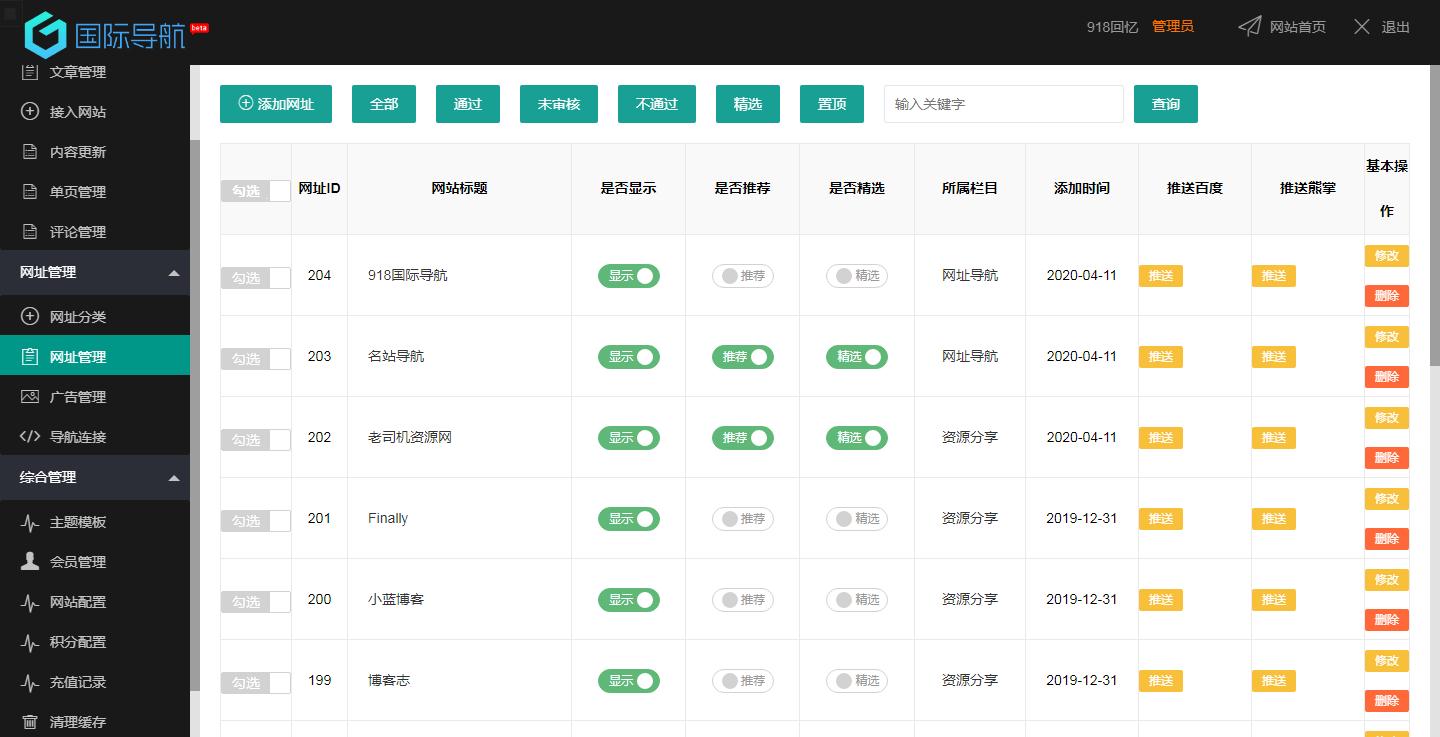Turn on 精选 for Finally
Viewport: 1440px width, 737px height.
856,518
